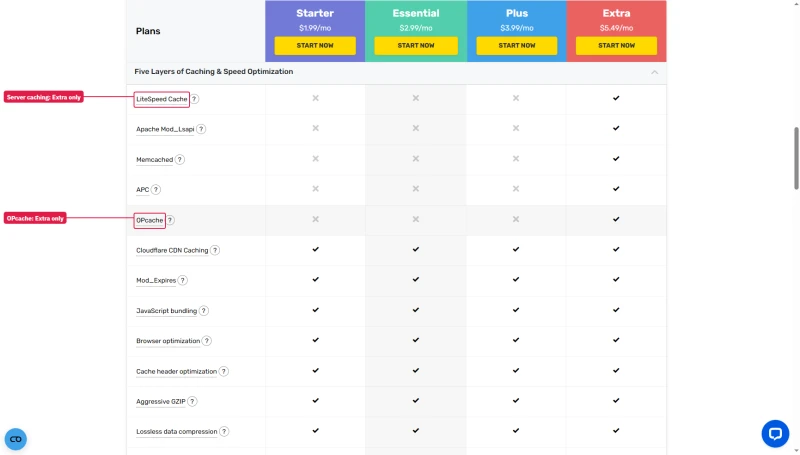Click the Plus checkmark in Aggressive GZIP row
This screenshot has width=800, height=455.
tap(516, 400)
